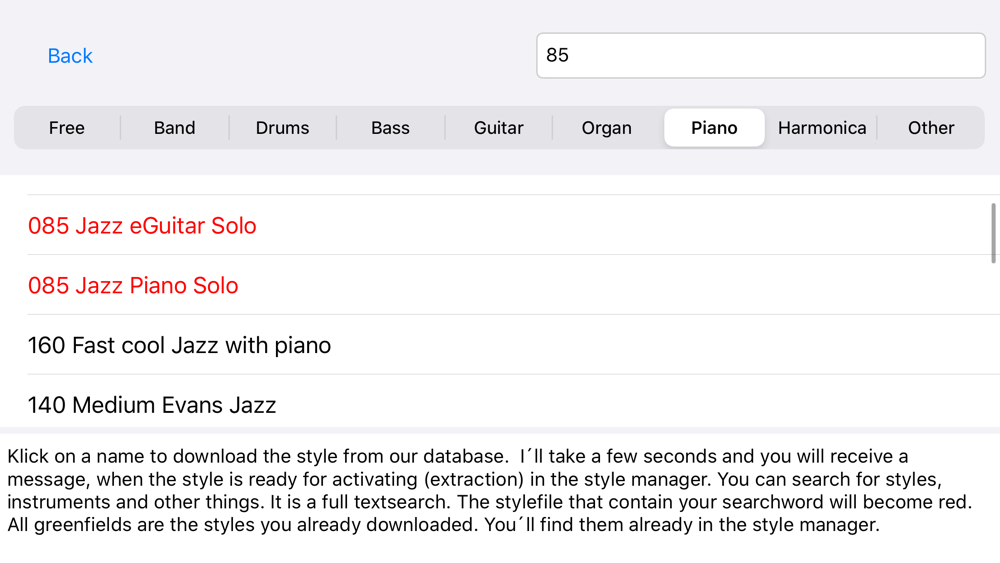1000x563 pixels.
Task: Open the Other category tab
Action: [931, 128]
